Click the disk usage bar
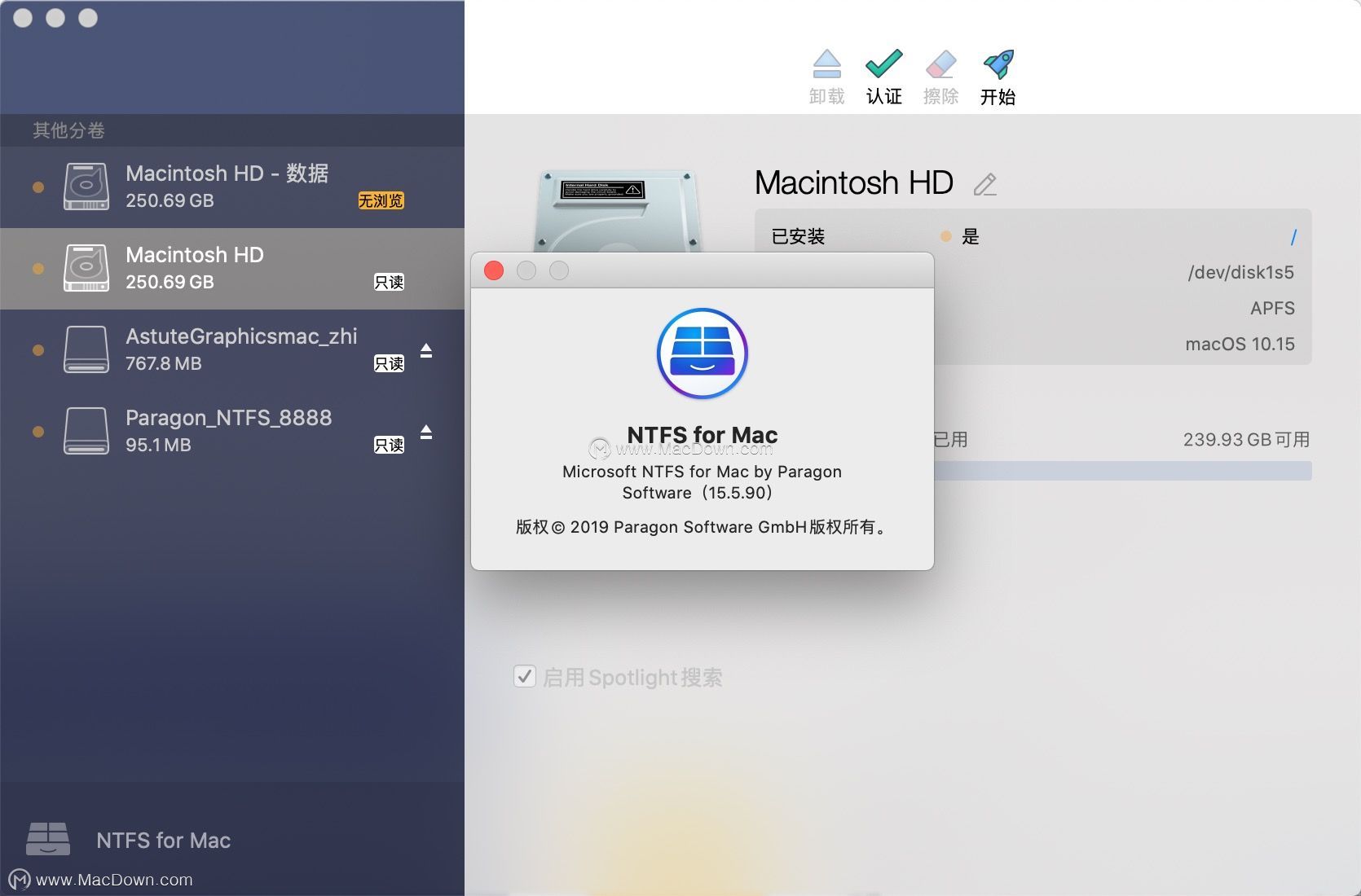 [1123, 471]
